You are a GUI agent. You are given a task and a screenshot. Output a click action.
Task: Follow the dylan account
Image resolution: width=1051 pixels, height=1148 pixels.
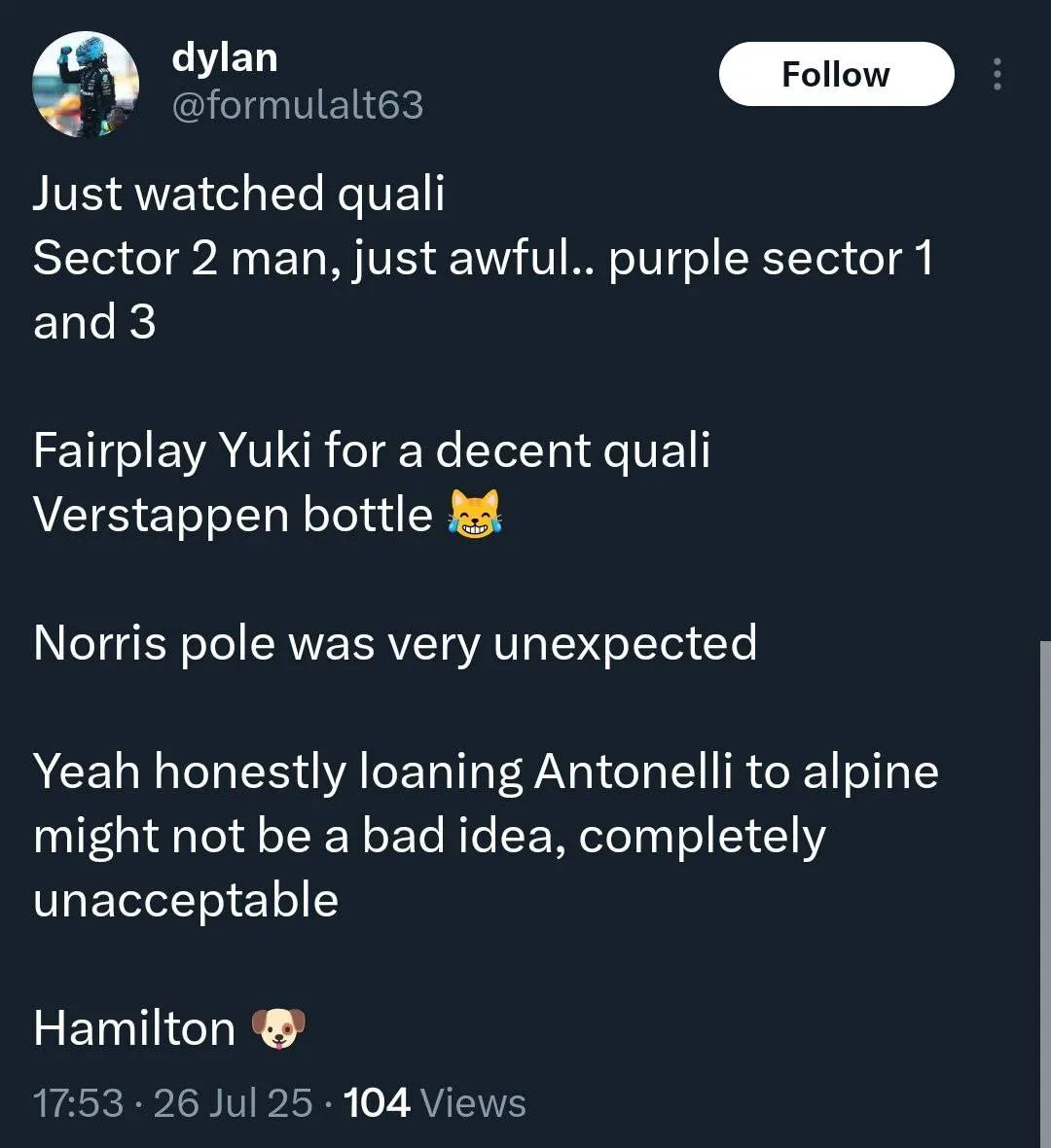[x=836, y=74]
